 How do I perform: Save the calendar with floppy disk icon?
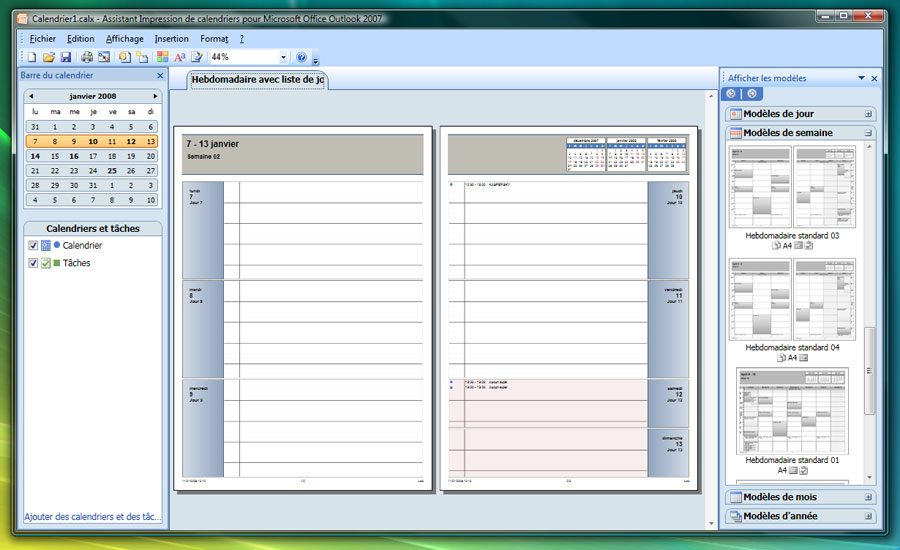65,57
